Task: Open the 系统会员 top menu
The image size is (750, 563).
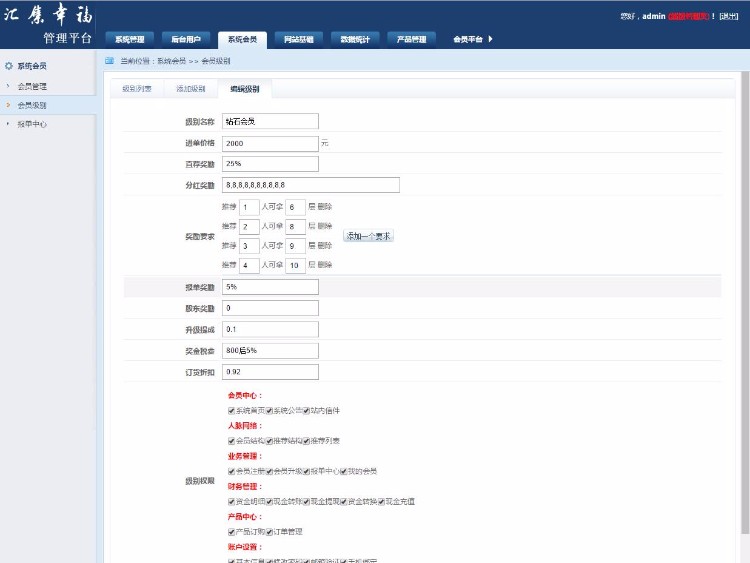Action: pyautogui.click(x=243, y=39)
